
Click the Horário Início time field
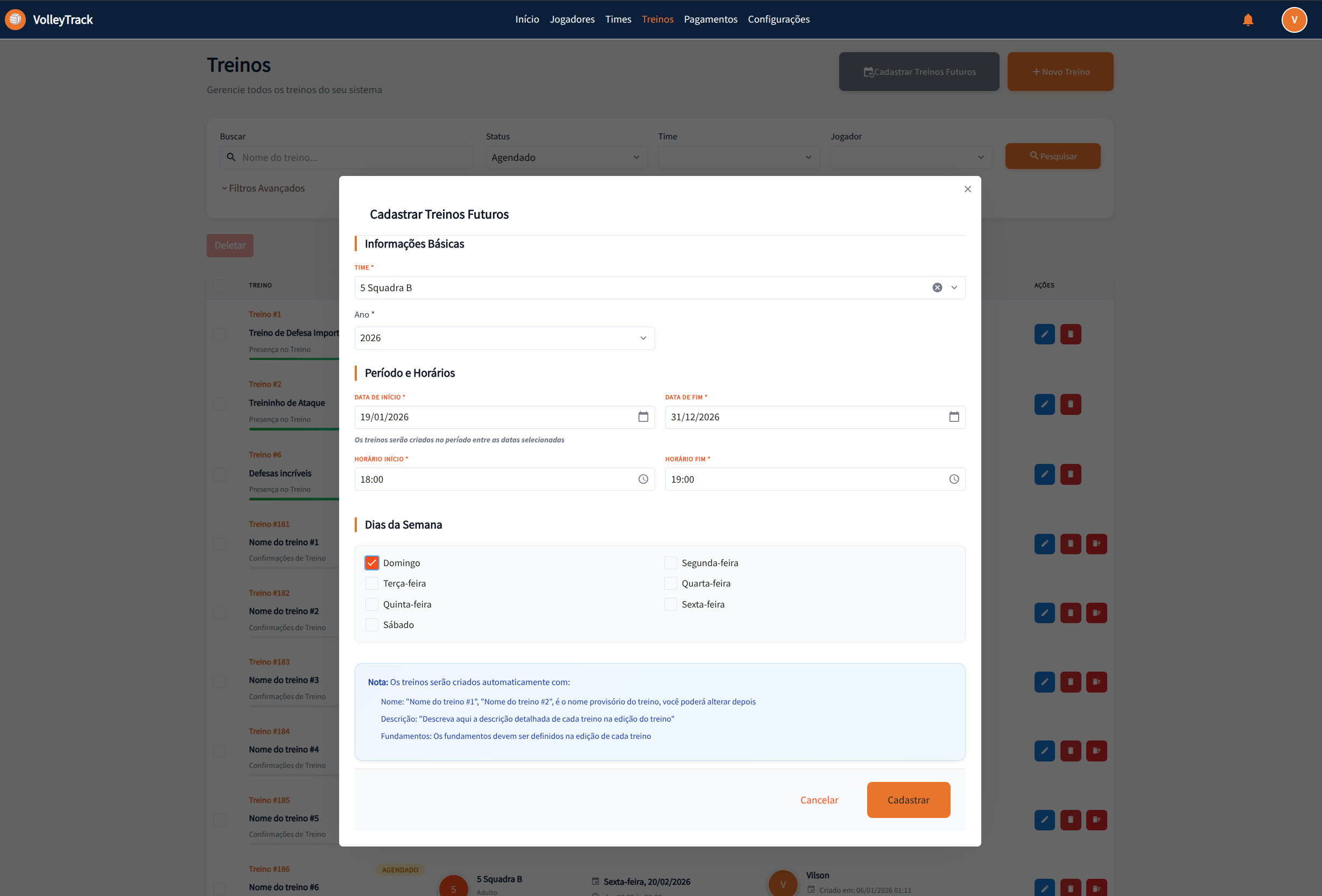pos(495,479)
